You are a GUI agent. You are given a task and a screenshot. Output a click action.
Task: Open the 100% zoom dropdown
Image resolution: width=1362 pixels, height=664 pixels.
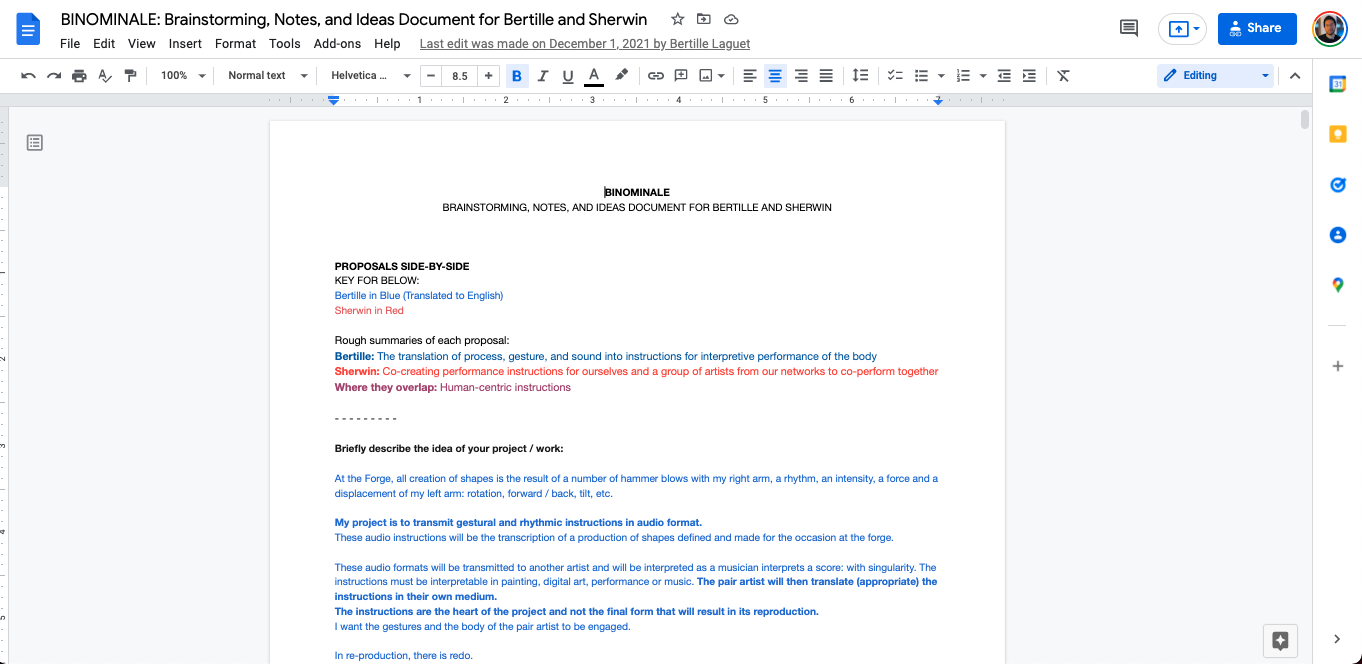coord(183,76)
